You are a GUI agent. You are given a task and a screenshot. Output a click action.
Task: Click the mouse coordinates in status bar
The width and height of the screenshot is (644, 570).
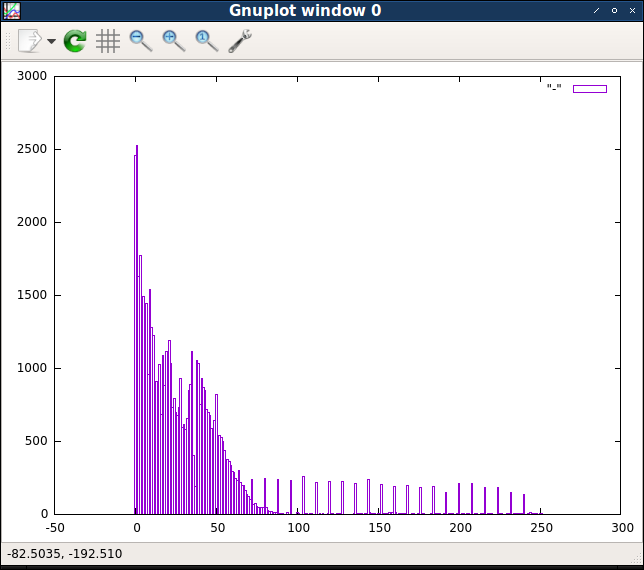pyautogui.click(x=64, y=554)
